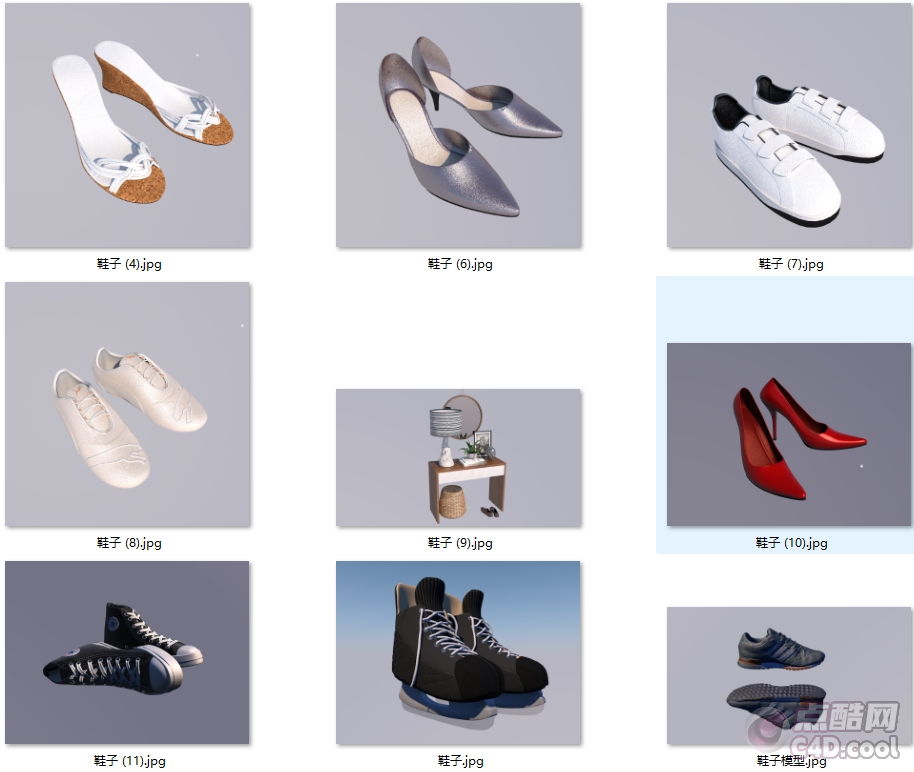
Task: Select the cork wedge sandals thumbnail
Action: pos(128,125)
